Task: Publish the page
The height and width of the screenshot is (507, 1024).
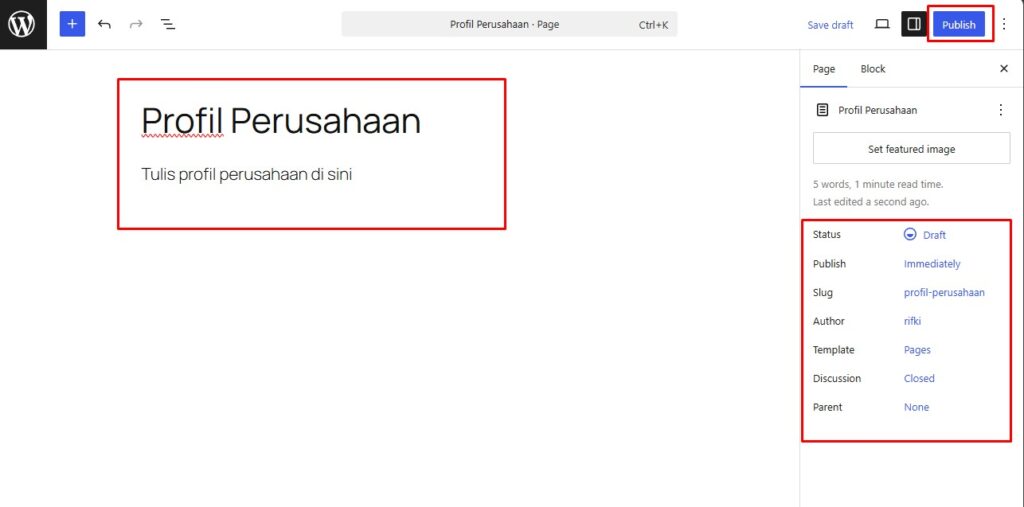Action: pyautogui.click(x=959, y=25)
